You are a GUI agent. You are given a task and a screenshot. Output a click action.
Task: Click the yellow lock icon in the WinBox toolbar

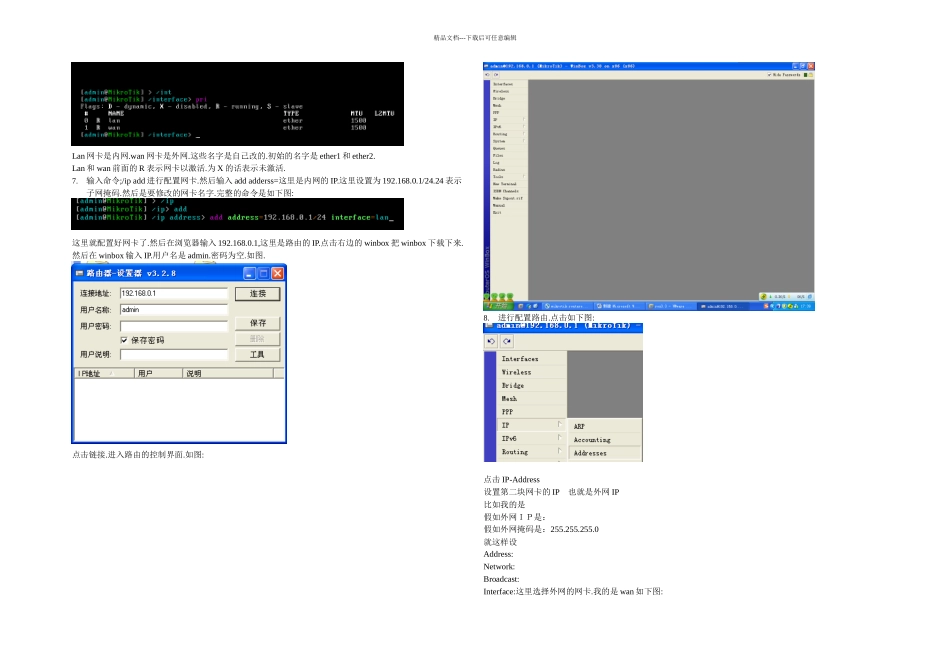[x=811, y=75]
